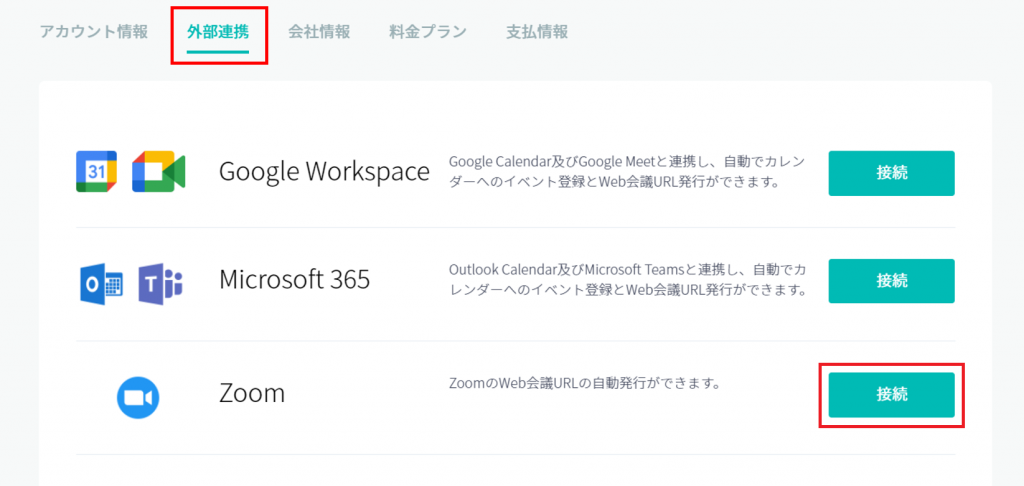Click the Google Meet icon

tap(159, 172)
